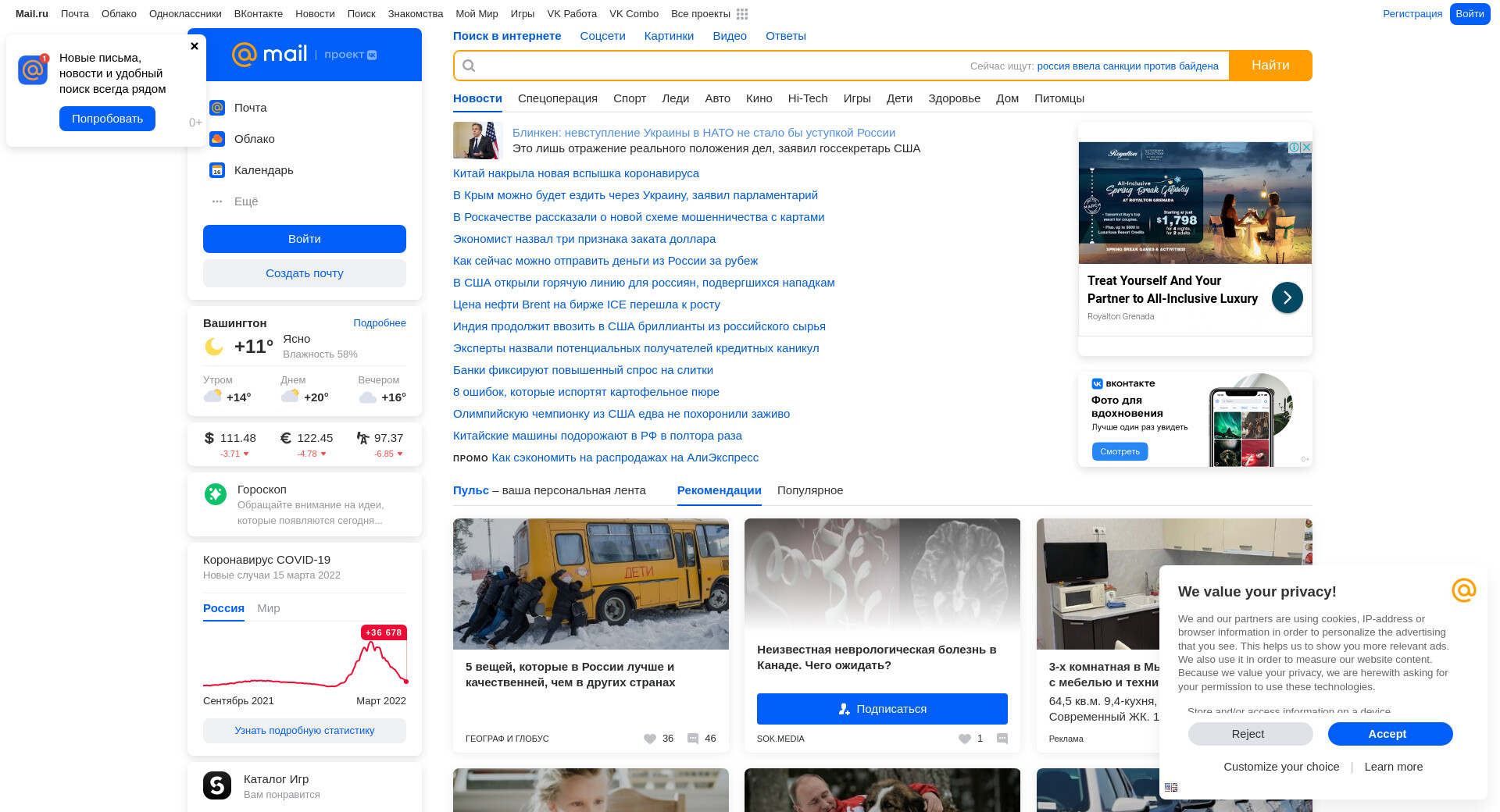Expand Customize your choice privacy options
The image size is (1500, 812).
1281,767
